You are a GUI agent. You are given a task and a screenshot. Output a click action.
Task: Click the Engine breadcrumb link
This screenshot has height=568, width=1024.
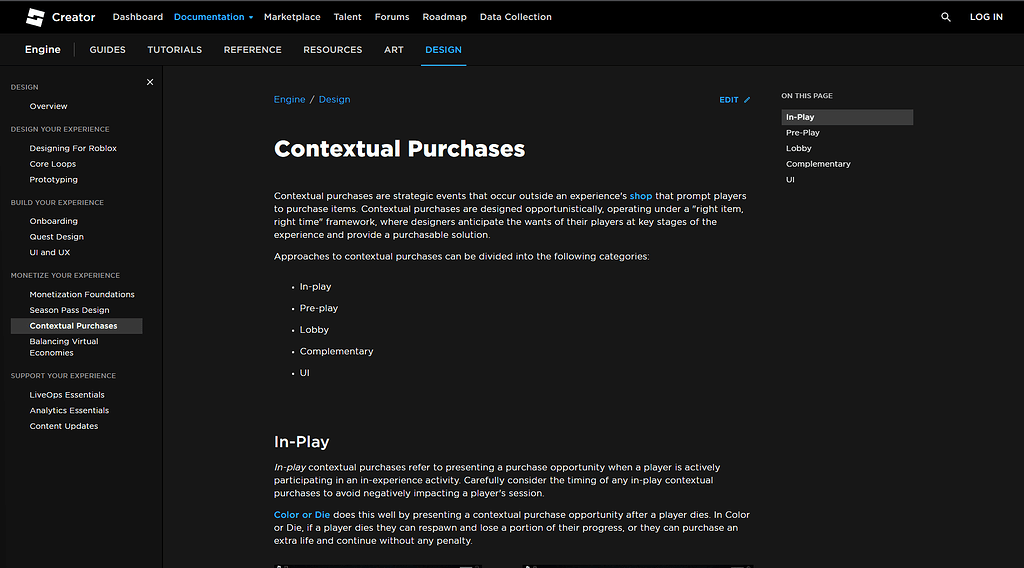(289, 100)
